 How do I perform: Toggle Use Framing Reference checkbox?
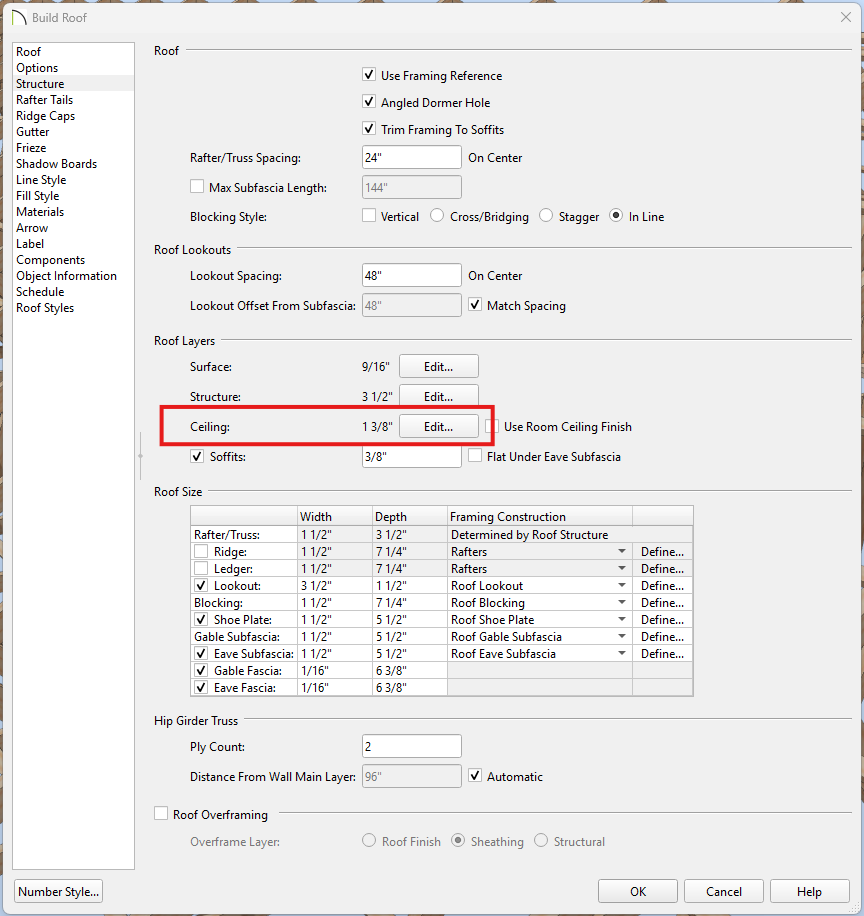pyautogui.click(x=369, y=75)
